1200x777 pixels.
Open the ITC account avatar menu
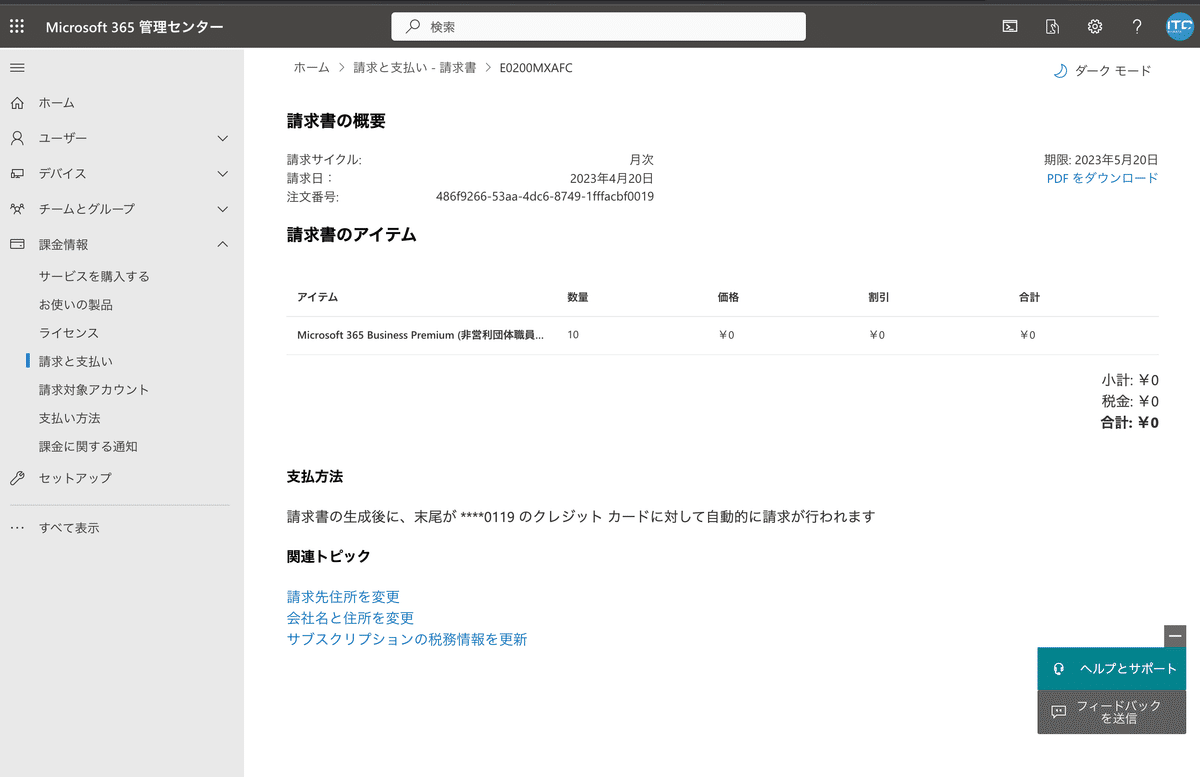coord(1180,26)
